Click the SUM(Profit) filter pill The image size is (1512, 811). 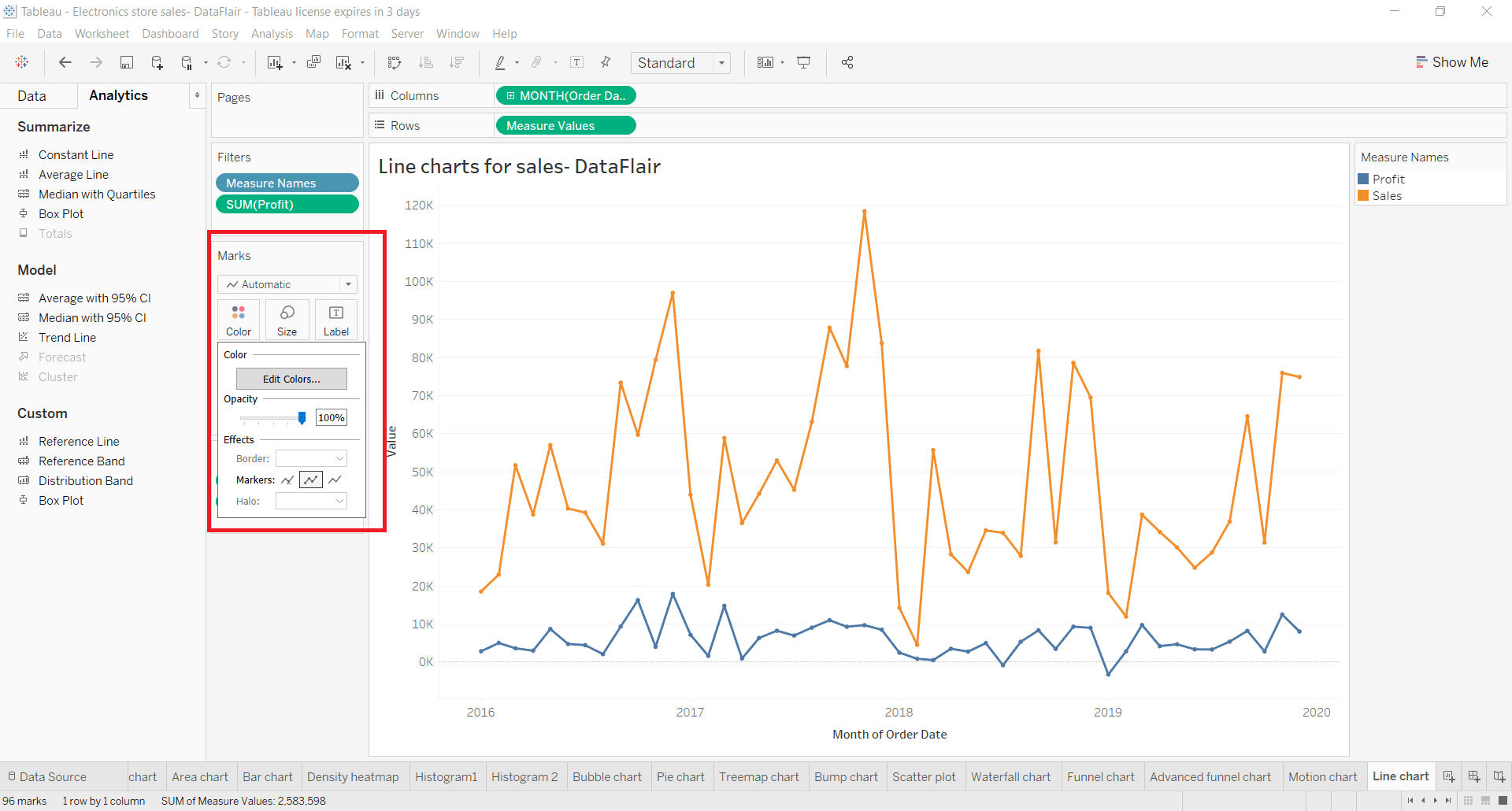click(287, 204)
